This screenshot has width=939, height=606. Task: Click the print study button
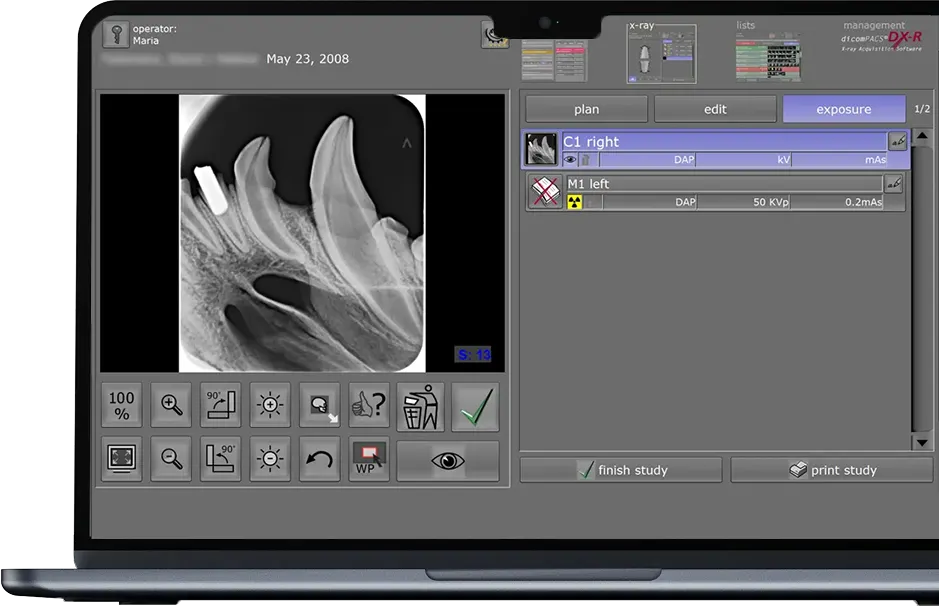[x=831, y=470]
